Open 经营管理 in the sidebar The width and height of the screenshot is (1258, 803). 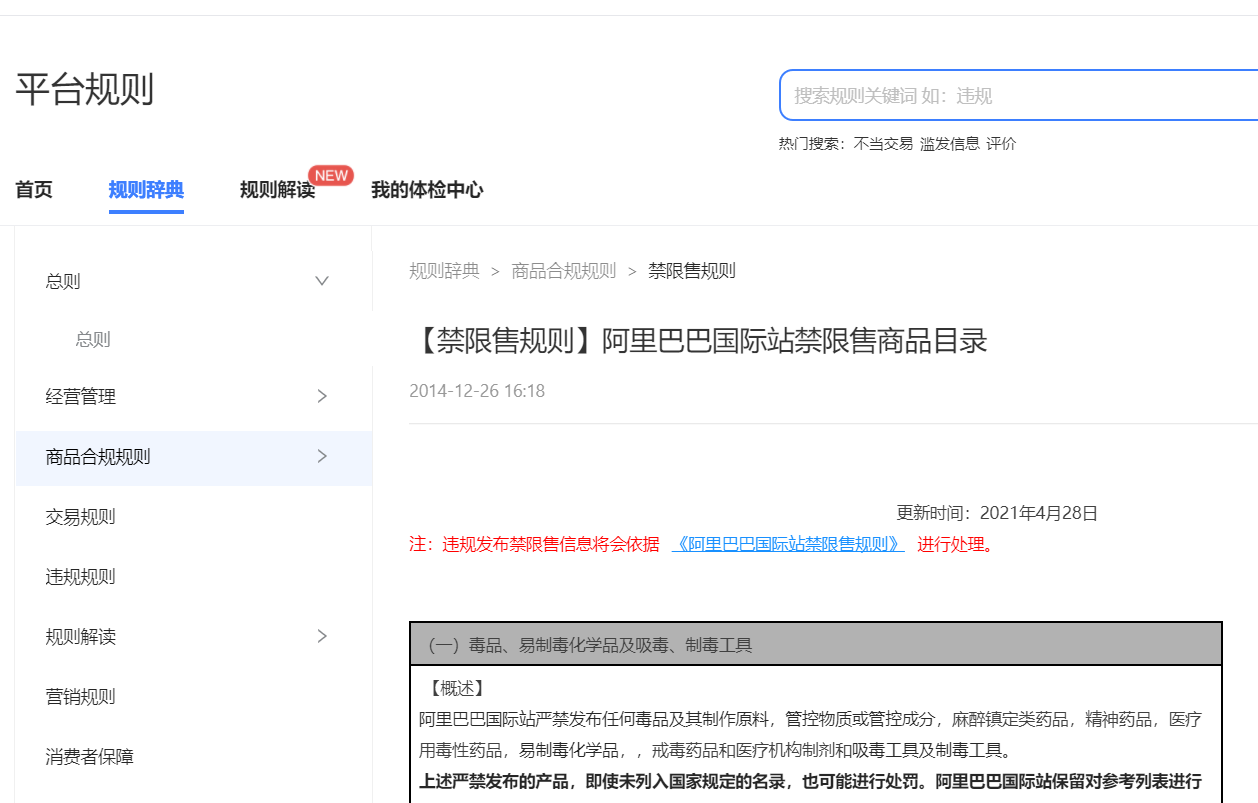coord(81,396)
